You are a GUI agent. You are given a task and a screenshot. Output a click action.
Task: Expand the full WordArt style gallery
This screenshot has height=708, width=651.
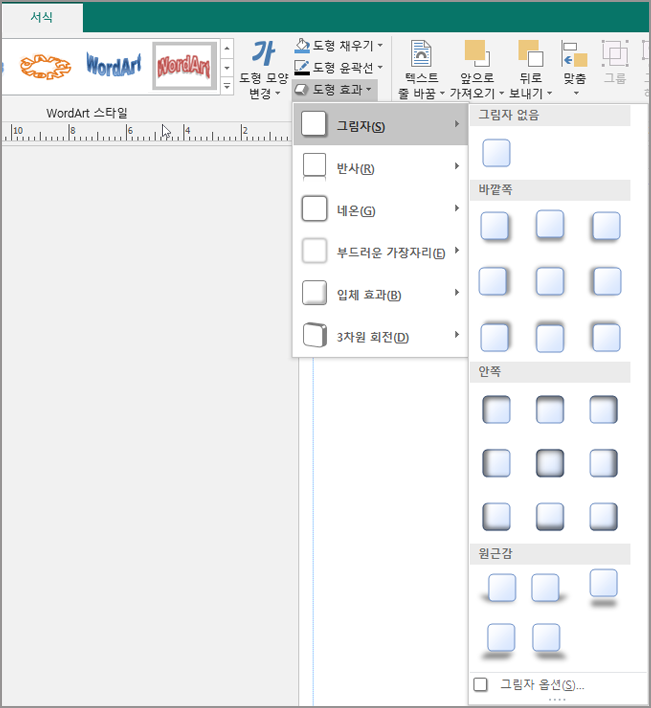click(227, 86)
